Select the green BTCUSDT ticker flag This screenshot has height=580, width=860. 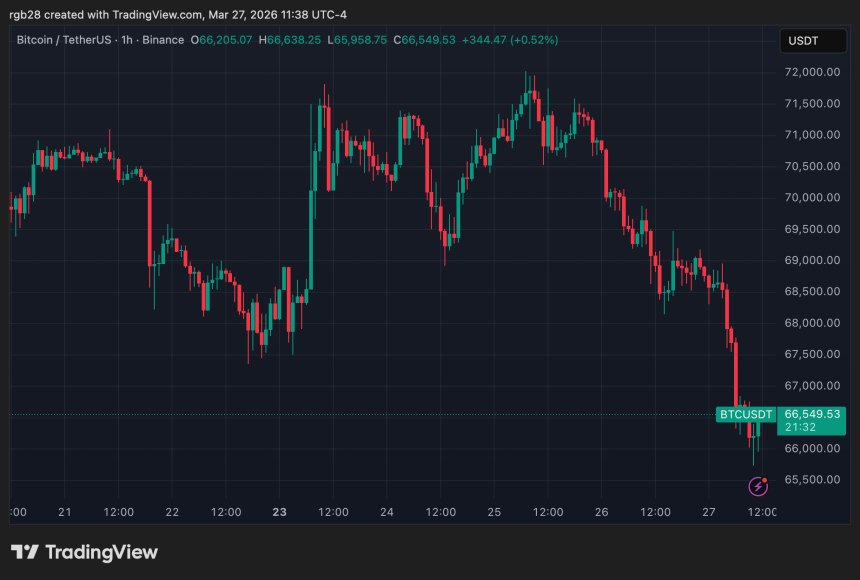745,414
